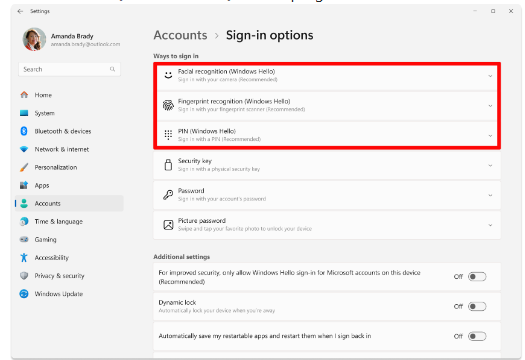Click the Windows Update icon
This screenshot has width=525, height=360.
(24, 294)
